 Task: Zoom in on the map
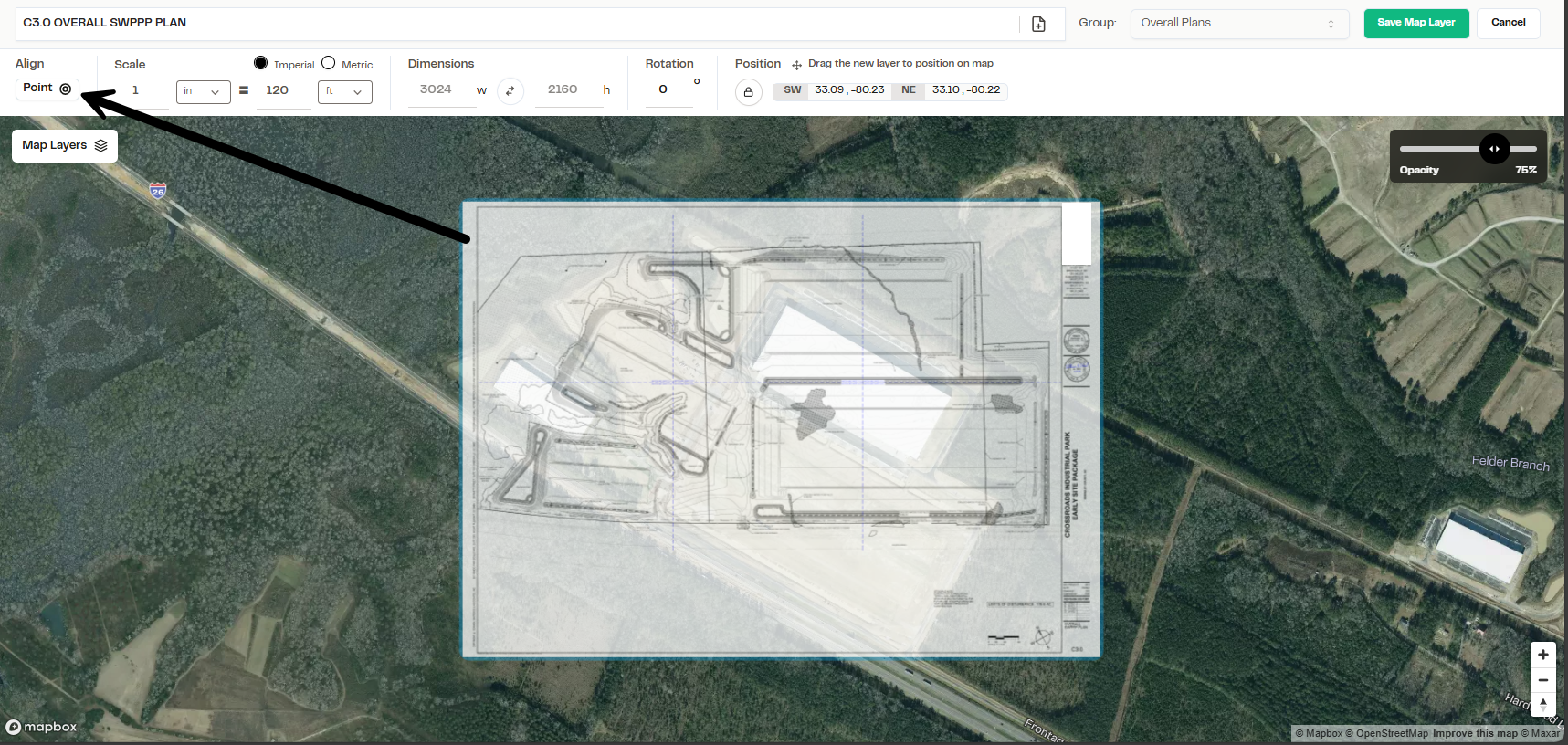tap(1542, 655)
